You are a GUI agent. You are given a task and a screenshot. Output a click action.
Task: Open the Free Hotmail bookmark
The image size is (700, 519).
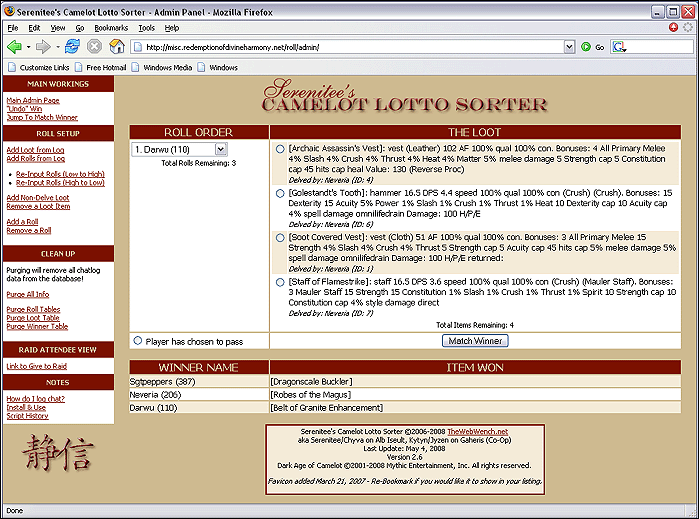click(107, 67)
